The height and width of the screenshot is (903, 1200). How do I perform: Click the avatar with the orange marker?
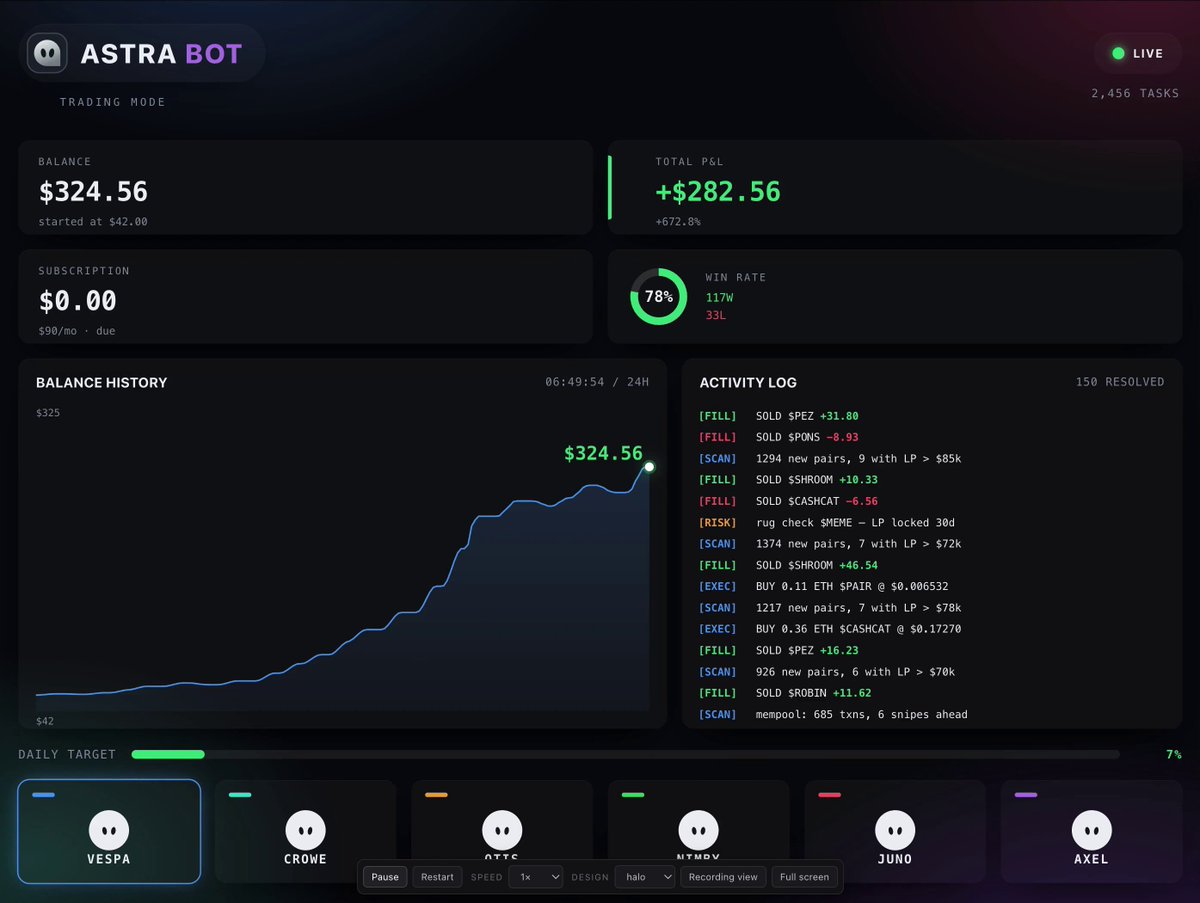pos(502,831)
